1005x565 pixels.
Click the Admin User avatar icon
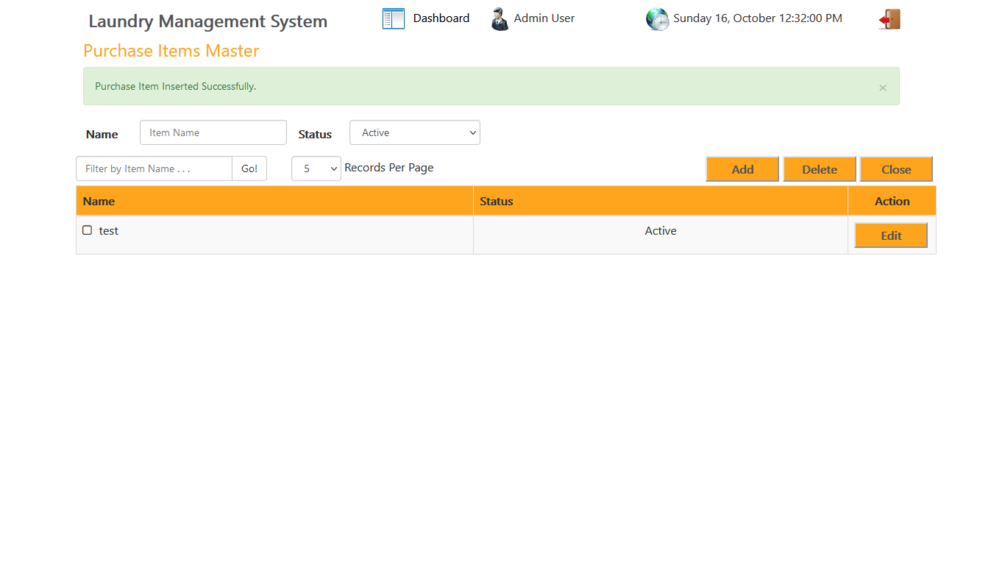coord(499,19)
